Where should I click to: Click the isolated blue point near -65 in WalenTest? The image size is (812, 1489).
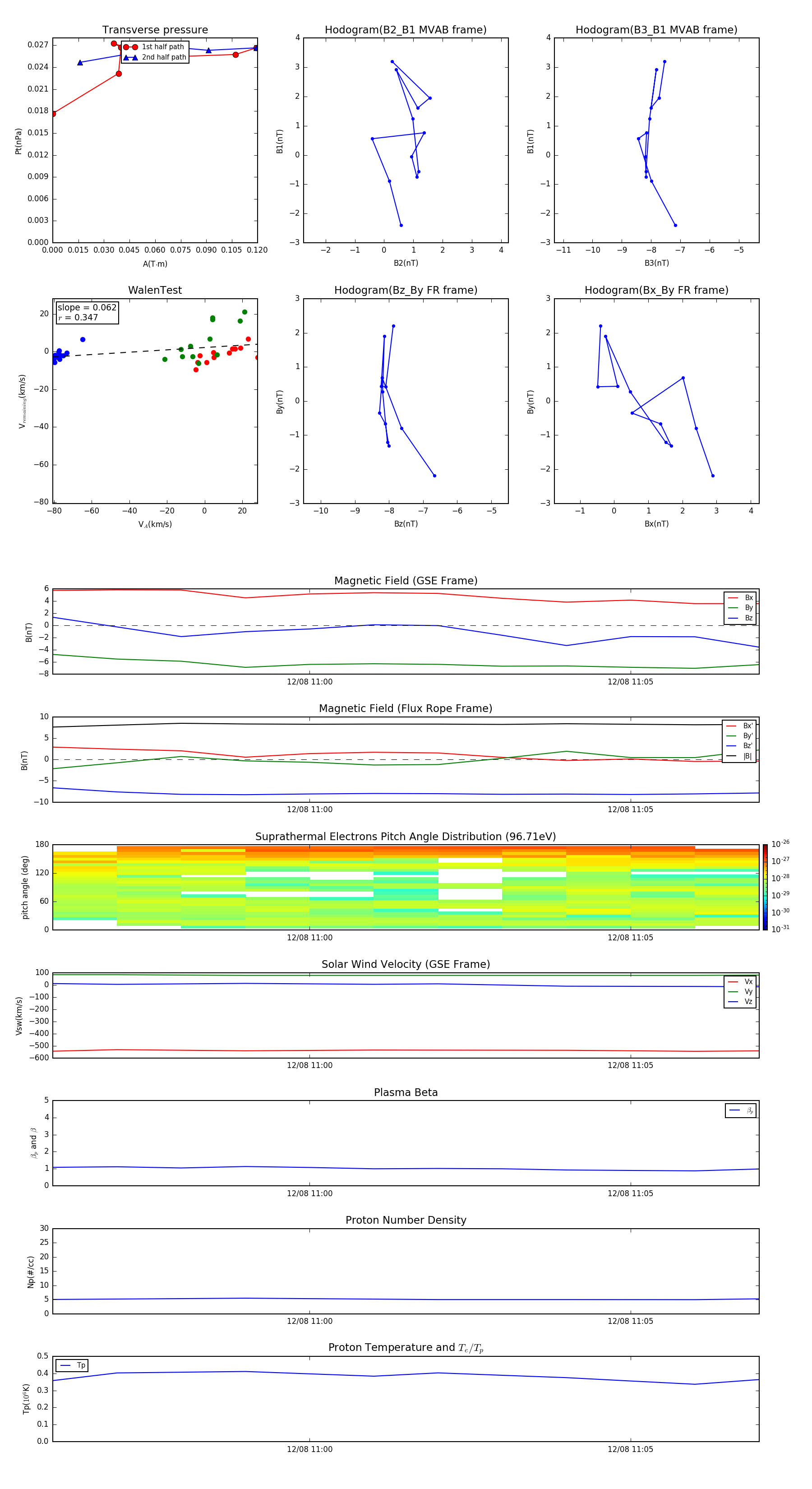coord(83,339)
